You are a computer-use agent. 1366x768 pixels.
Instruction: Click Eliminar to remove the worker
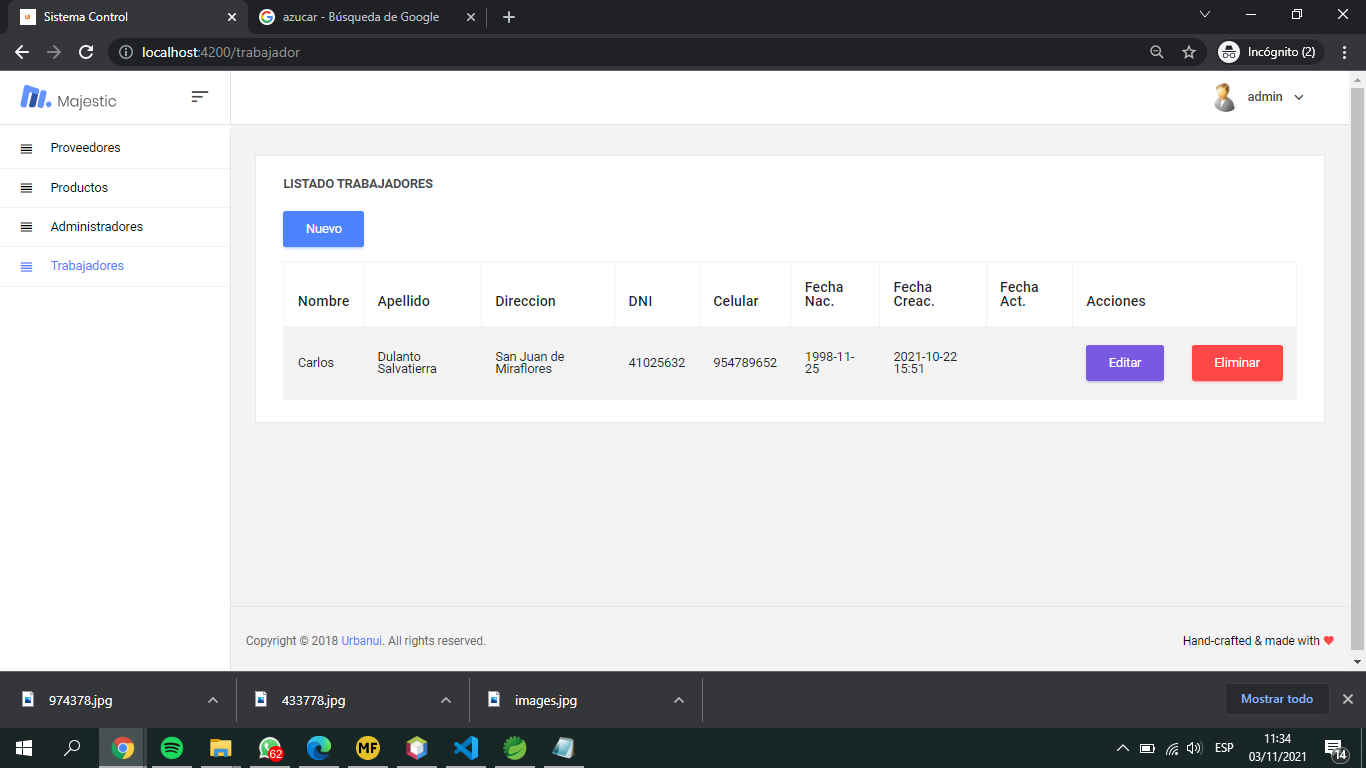[1237, 363]
